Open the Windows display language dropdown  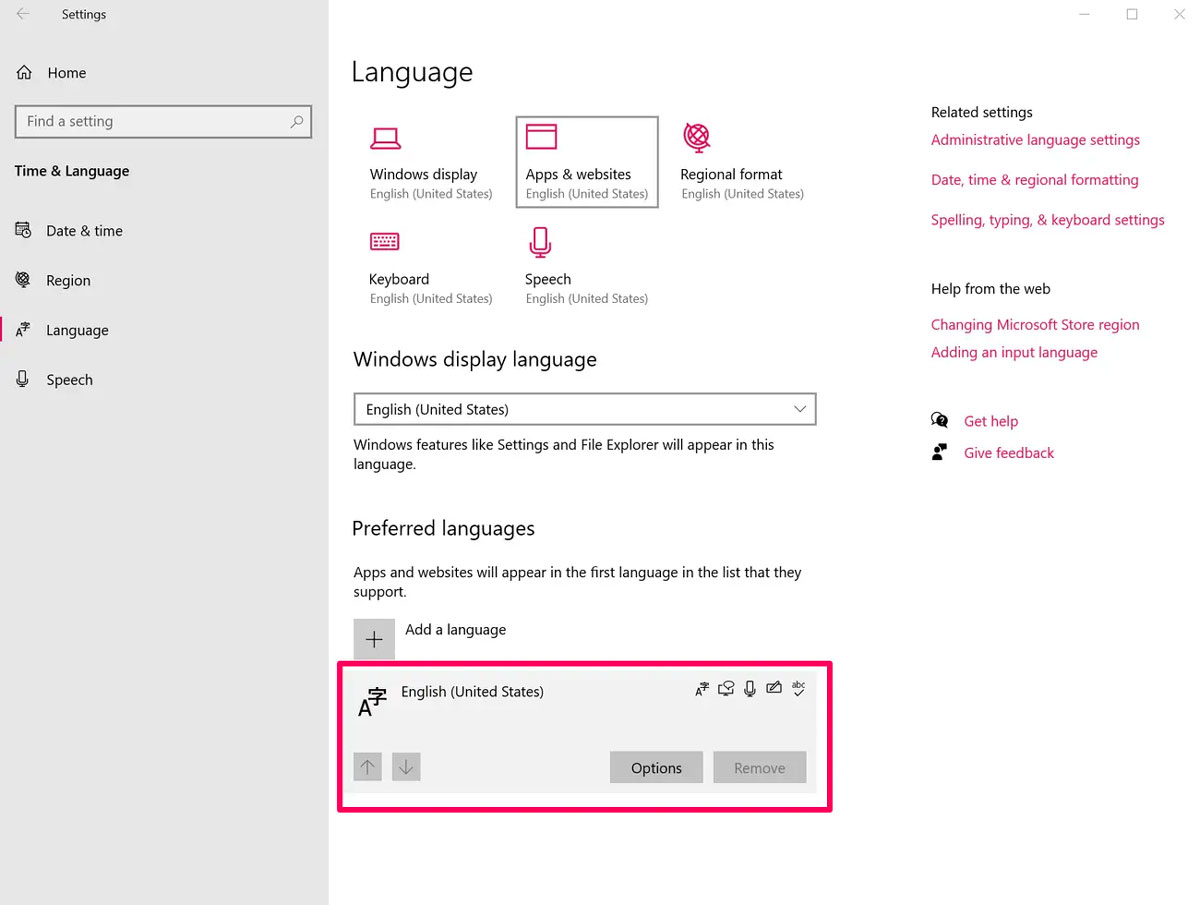coord(585,409)
